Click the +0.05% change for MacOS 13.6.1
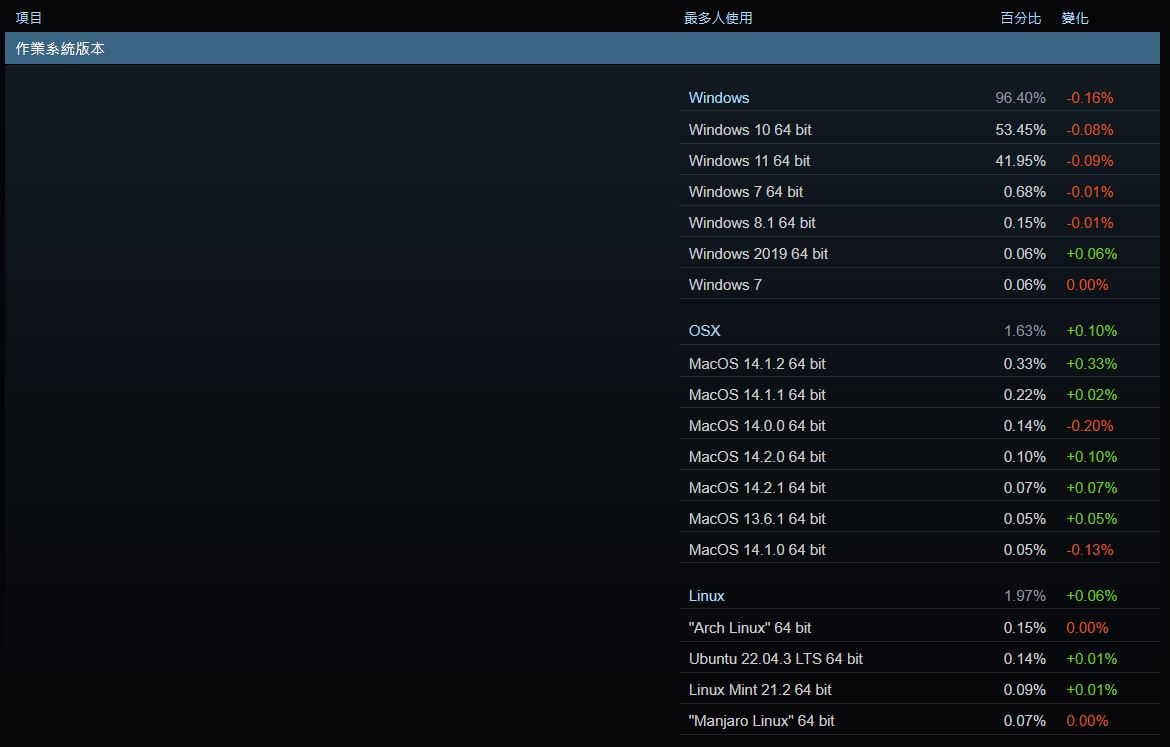The image size is (1170, 747). (x=1092, y=519)
